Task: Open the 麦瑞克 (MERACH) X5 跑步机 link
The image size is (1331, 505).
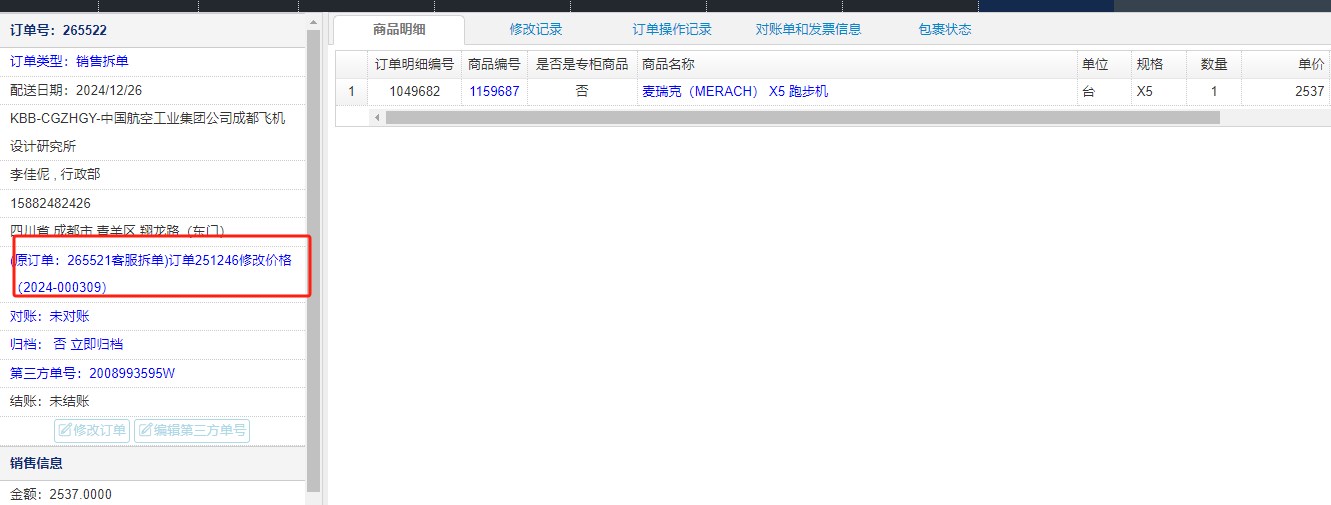Action: (x=735, y=91)
